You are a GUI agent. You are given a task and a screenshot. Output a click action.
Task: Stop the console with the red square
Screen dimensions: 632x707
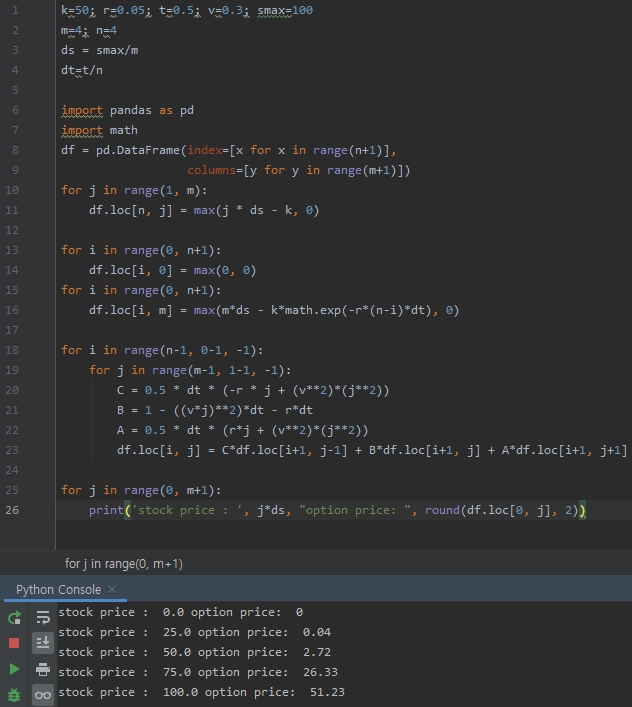[14, 643]
